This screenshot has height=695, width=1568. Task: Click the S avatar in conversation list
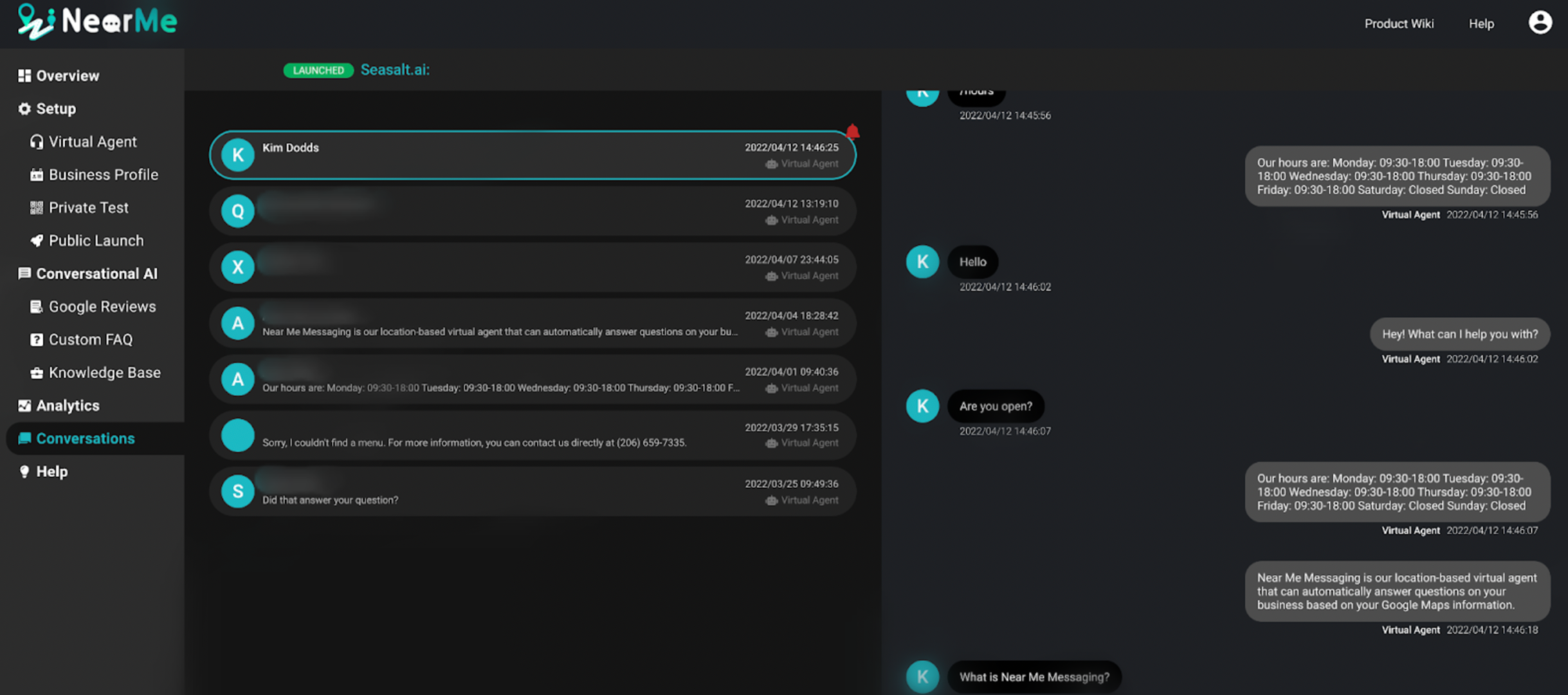(x=238, y=491)
